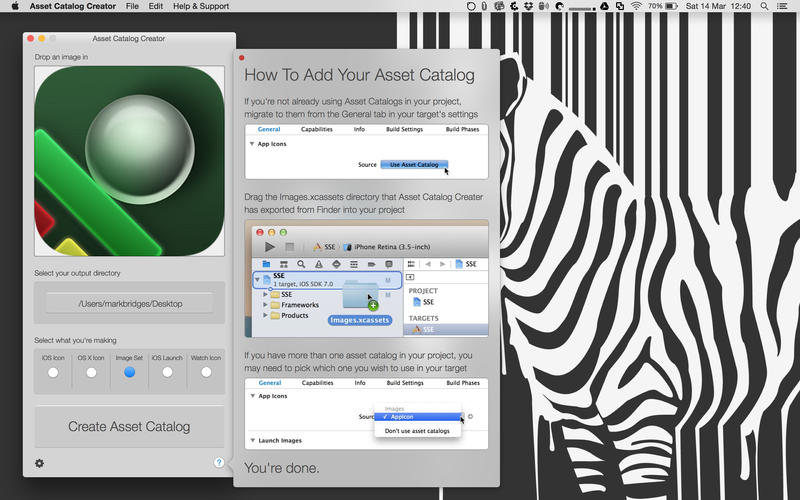Image resolution: width=800 pixels, height=500 pixels.
Task: Expand the Products folder
Action: point(265,315)
